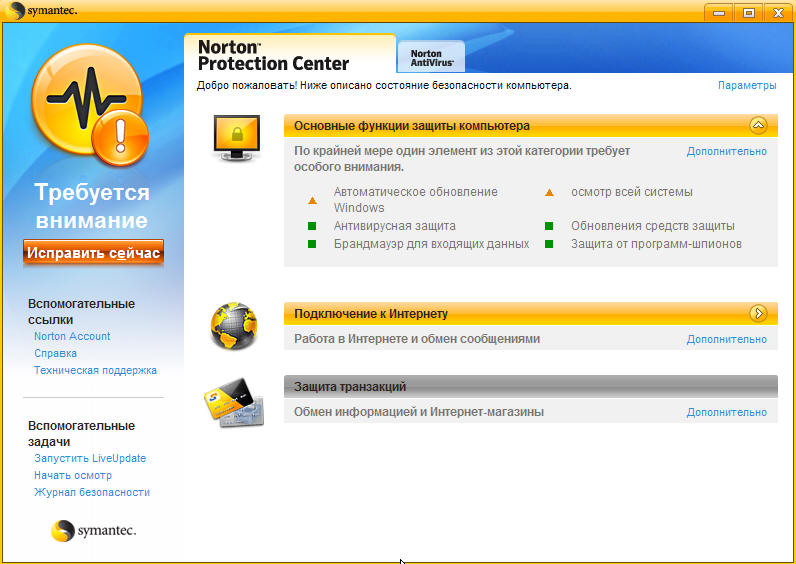This screenshot has width=796, height=564.
Task: Switch to the Norton Protection Center tab
Action: (289, 55)
